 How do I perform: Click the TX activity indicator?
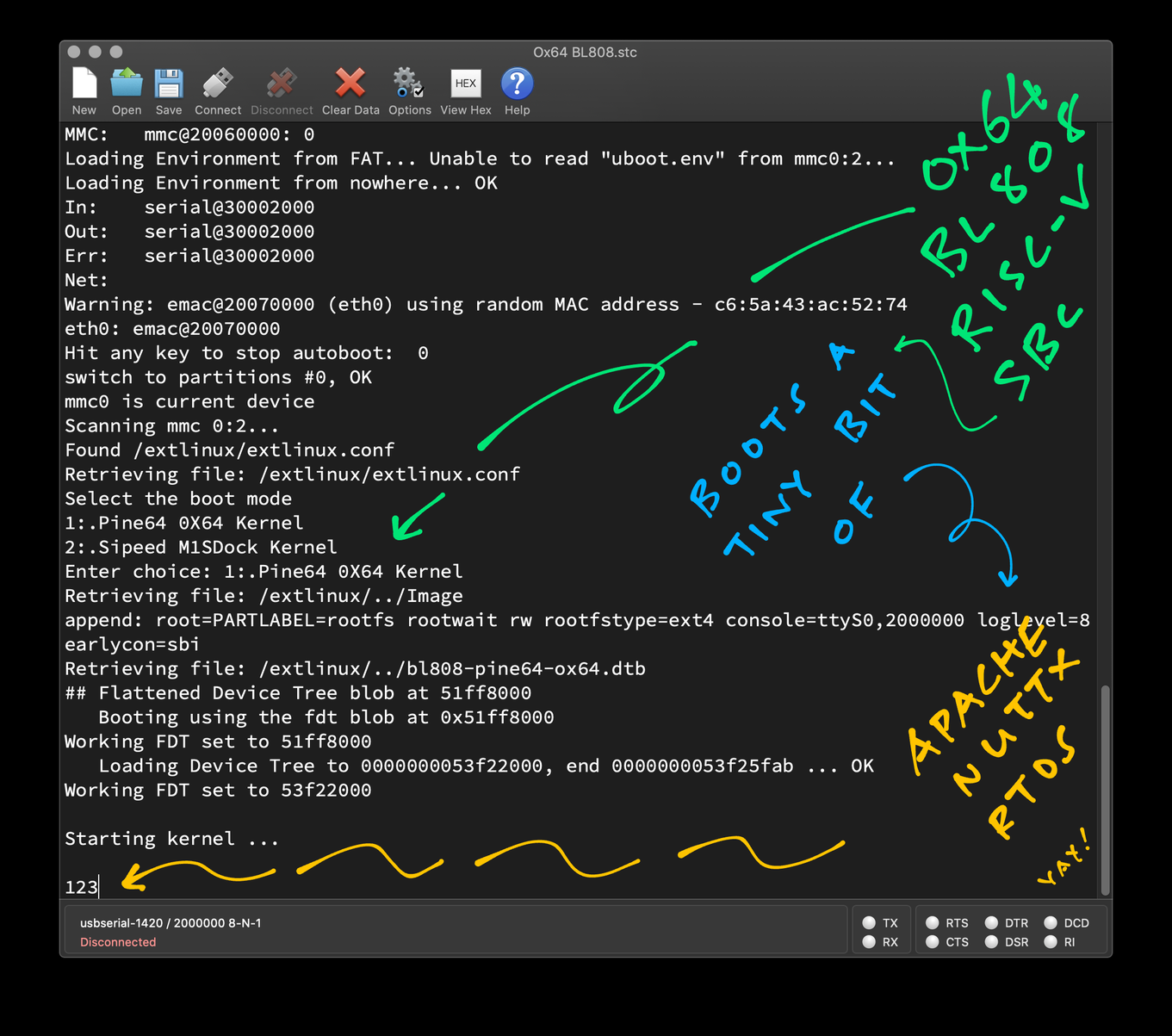pyautogui.click(x=869, y=922)
